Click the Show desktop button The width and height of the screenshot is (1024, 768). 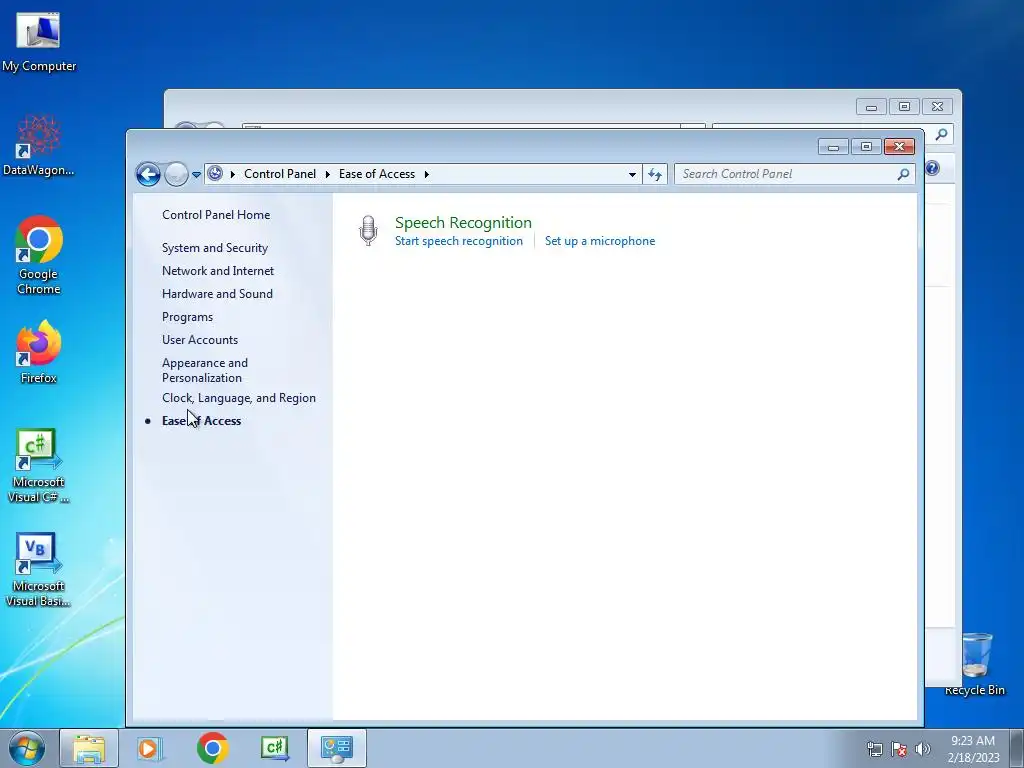1017,749
